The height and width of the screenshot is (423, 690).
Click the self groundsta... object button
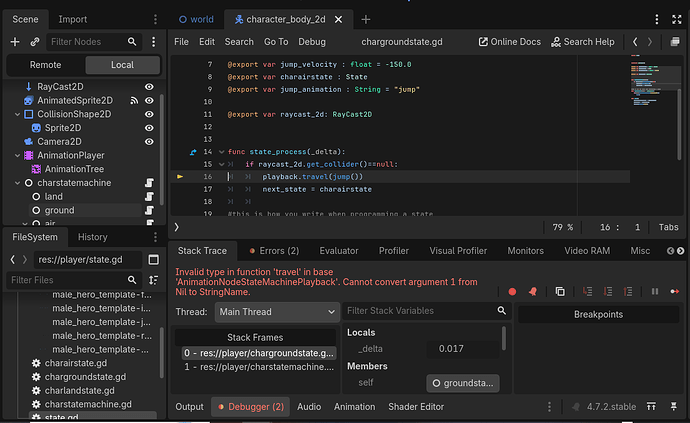[x=462, y=383]
